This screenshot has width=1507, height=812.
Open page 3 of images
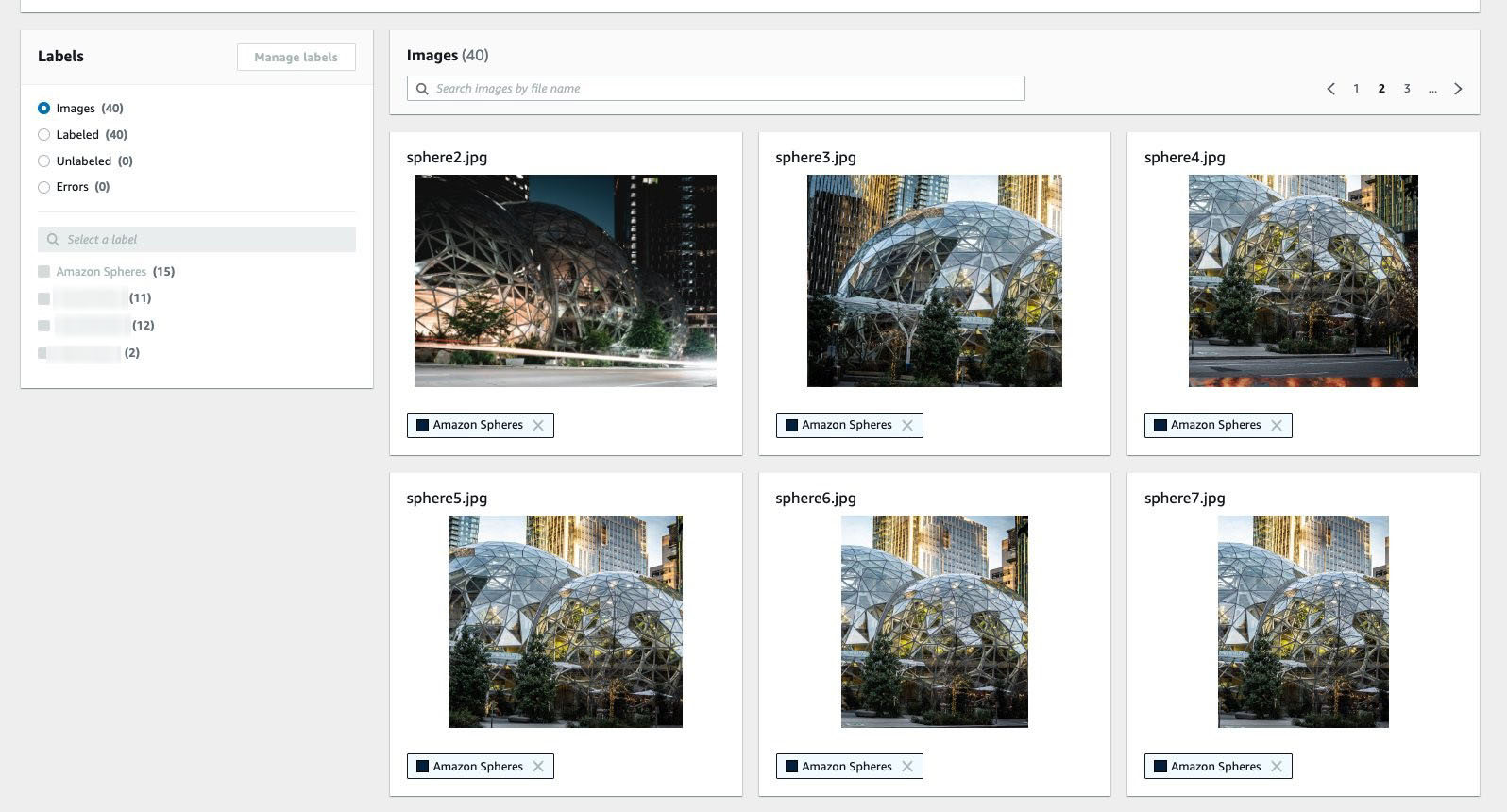coord(1407,89)
